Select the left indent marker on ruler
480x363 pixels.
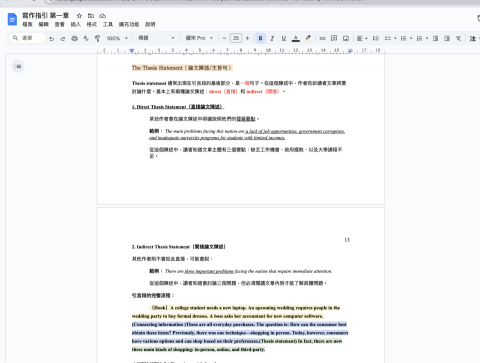(132, 51)
